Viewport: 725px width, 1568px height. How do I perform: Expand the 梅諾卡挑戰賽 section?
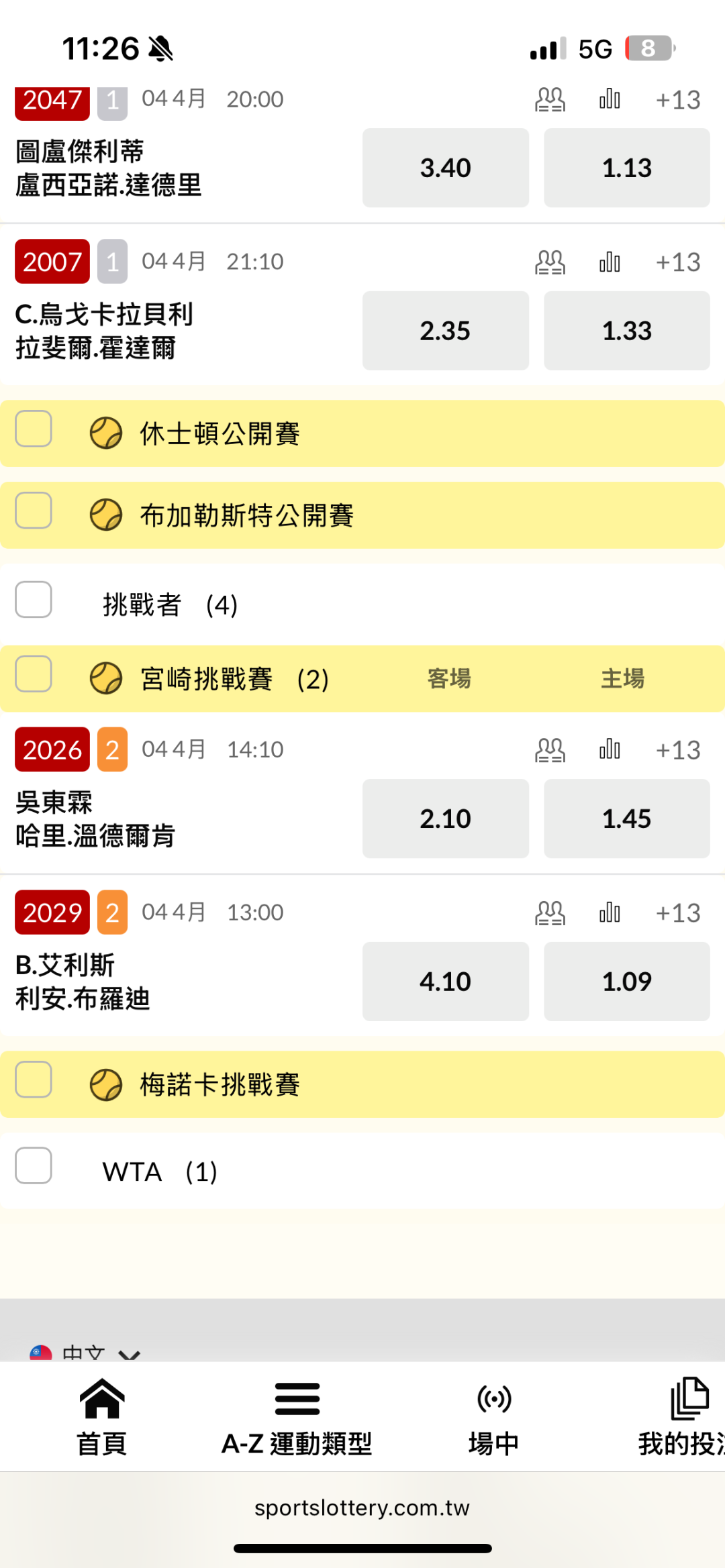tap(220, 1084)
